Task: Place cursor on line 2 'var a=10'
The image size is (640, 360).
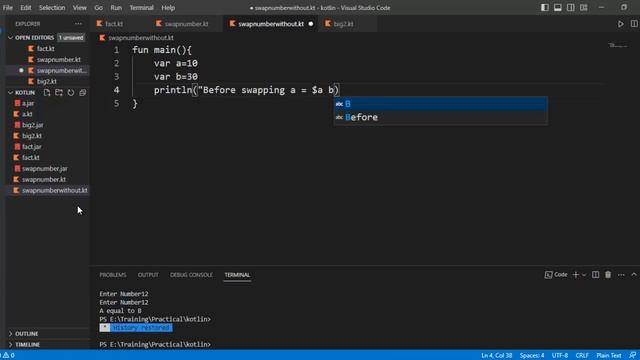Action: pos(176,63)
